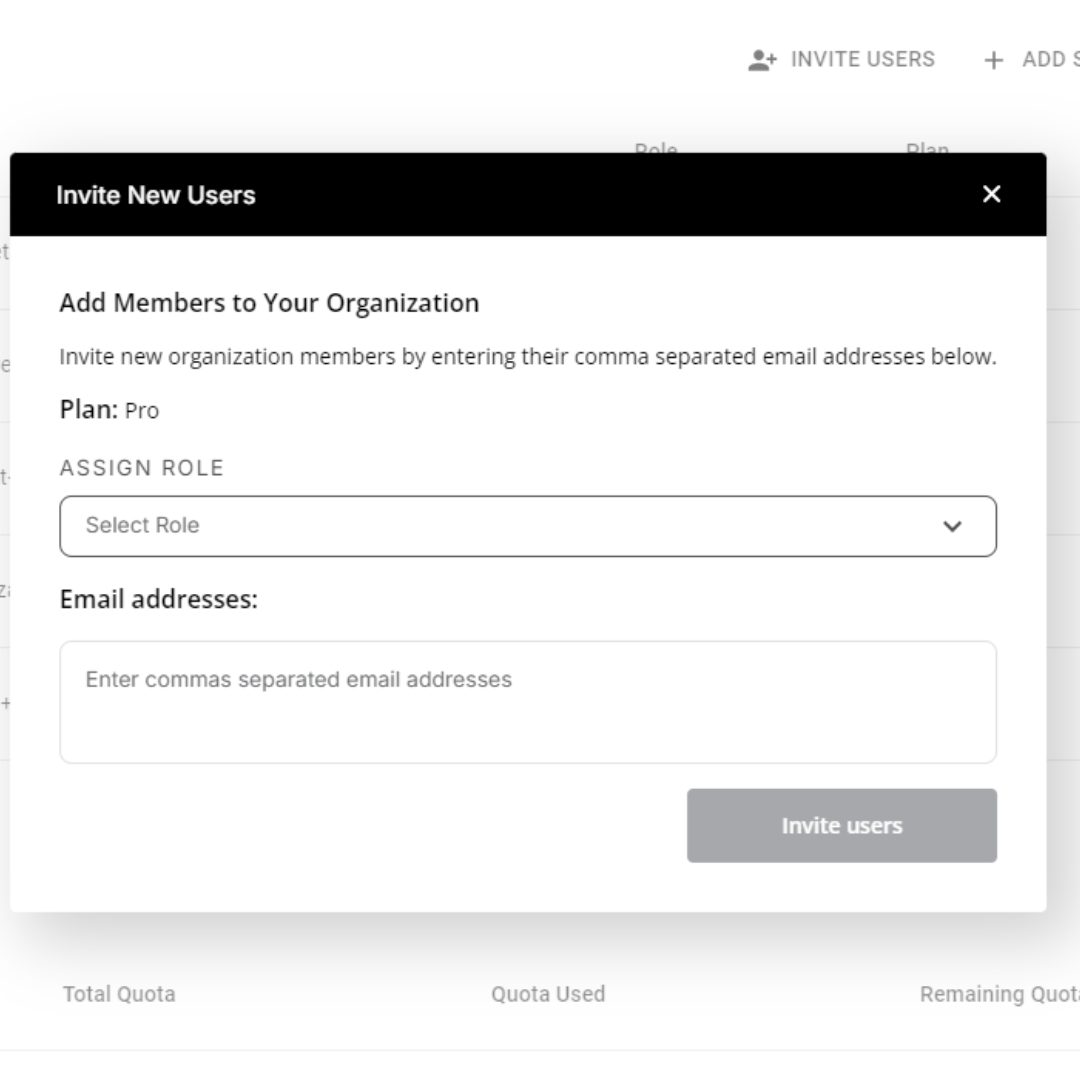Click the Total Quota column header
Screen dimensions: 1080x1080
pos(117,994)
